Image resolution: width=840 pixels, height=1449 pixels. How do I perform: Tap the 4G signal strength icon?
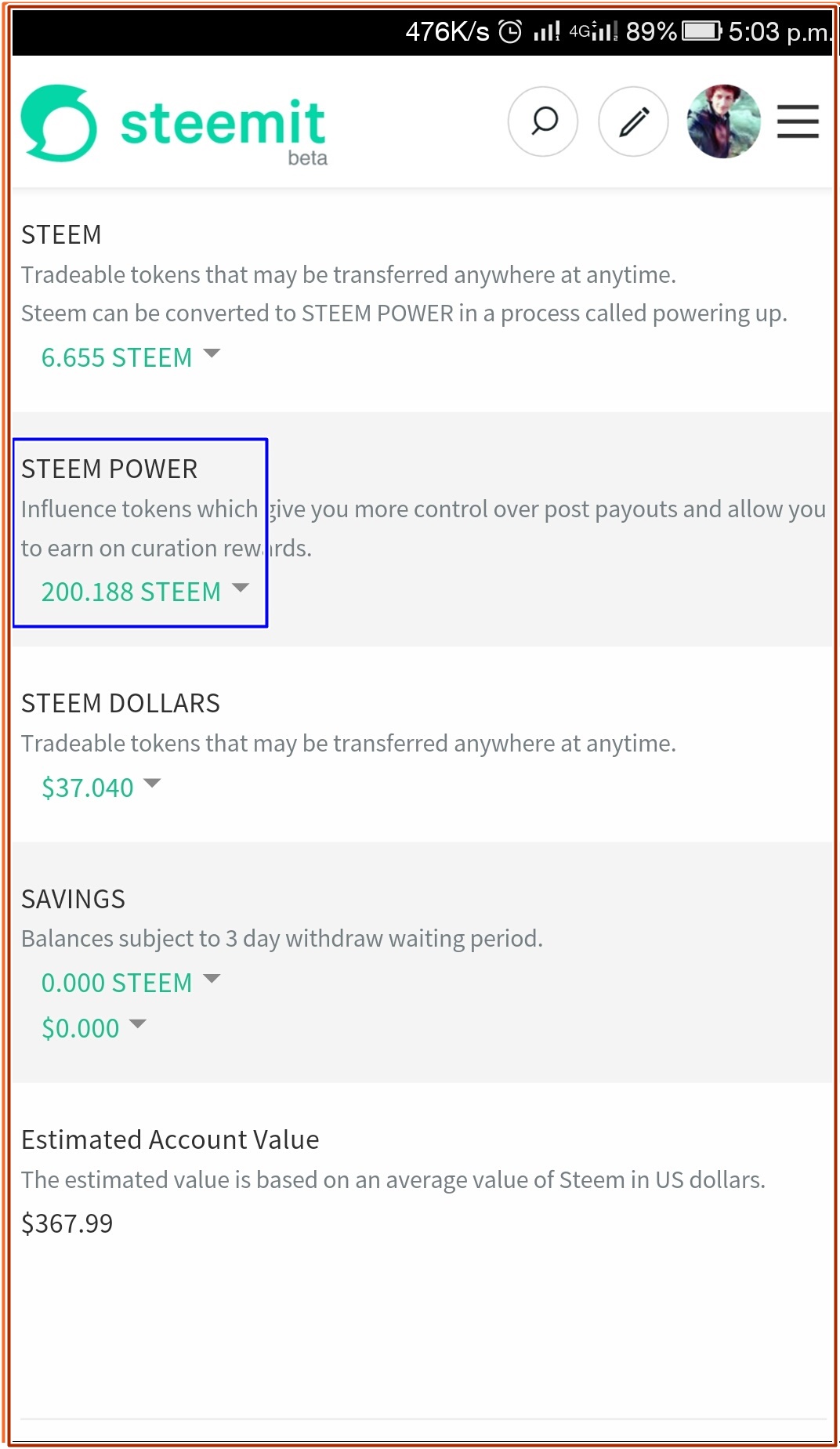(x=594, y=31)
